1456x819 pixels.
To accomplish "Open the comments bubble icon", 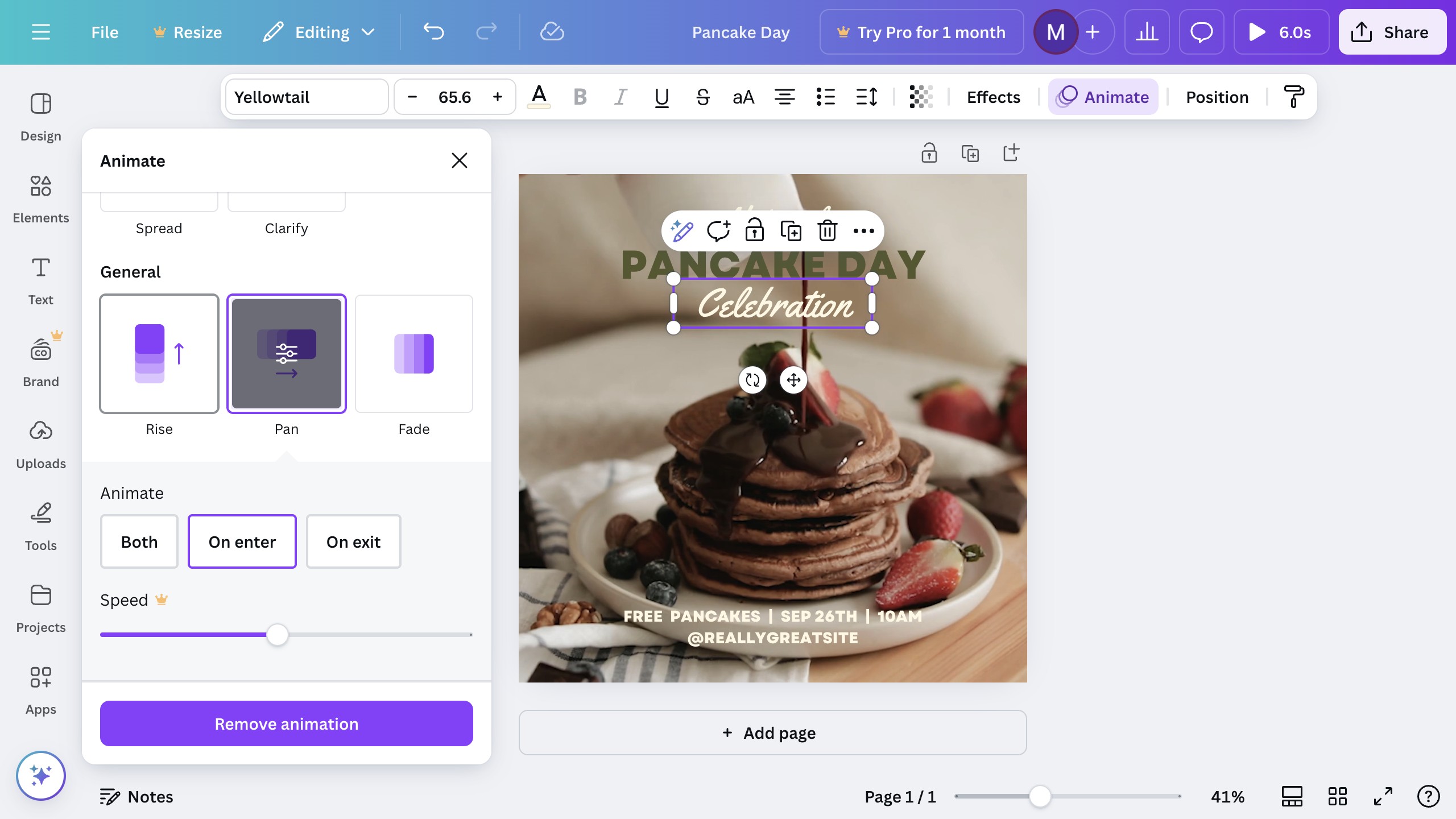I will [x=1201, y=32].
